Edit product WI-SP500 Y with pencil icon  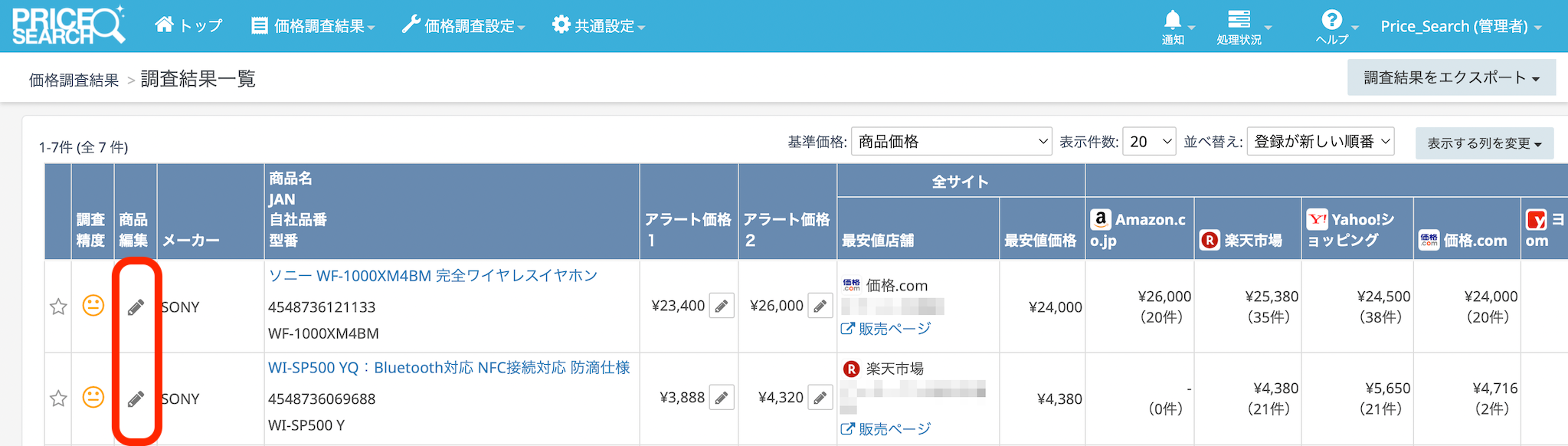[136, 399]
